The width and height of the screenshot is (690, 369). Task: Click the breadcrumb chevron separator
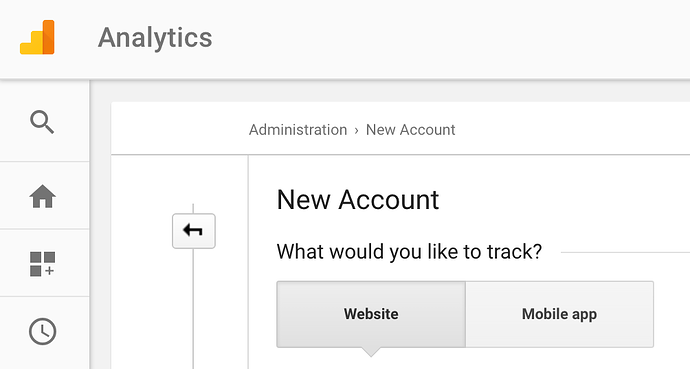356,131
